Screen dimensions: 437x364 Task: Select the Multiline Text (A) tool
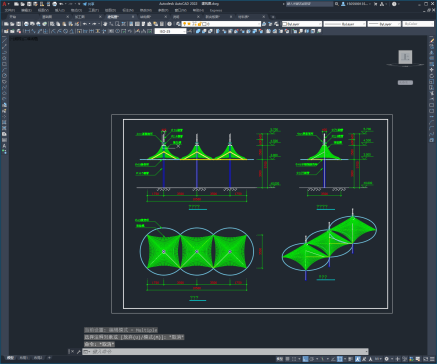coord(4,146)
